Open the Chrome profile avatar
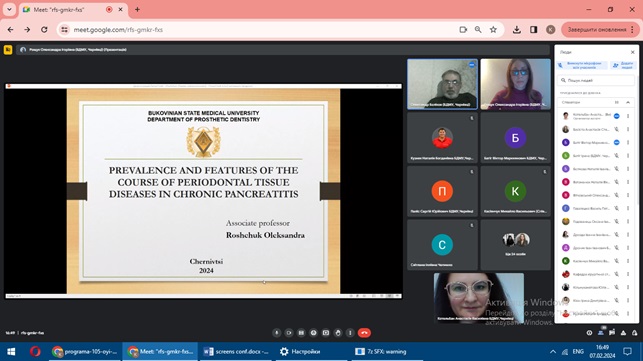The height and width of the screenshot is (361, 643). 551,30
